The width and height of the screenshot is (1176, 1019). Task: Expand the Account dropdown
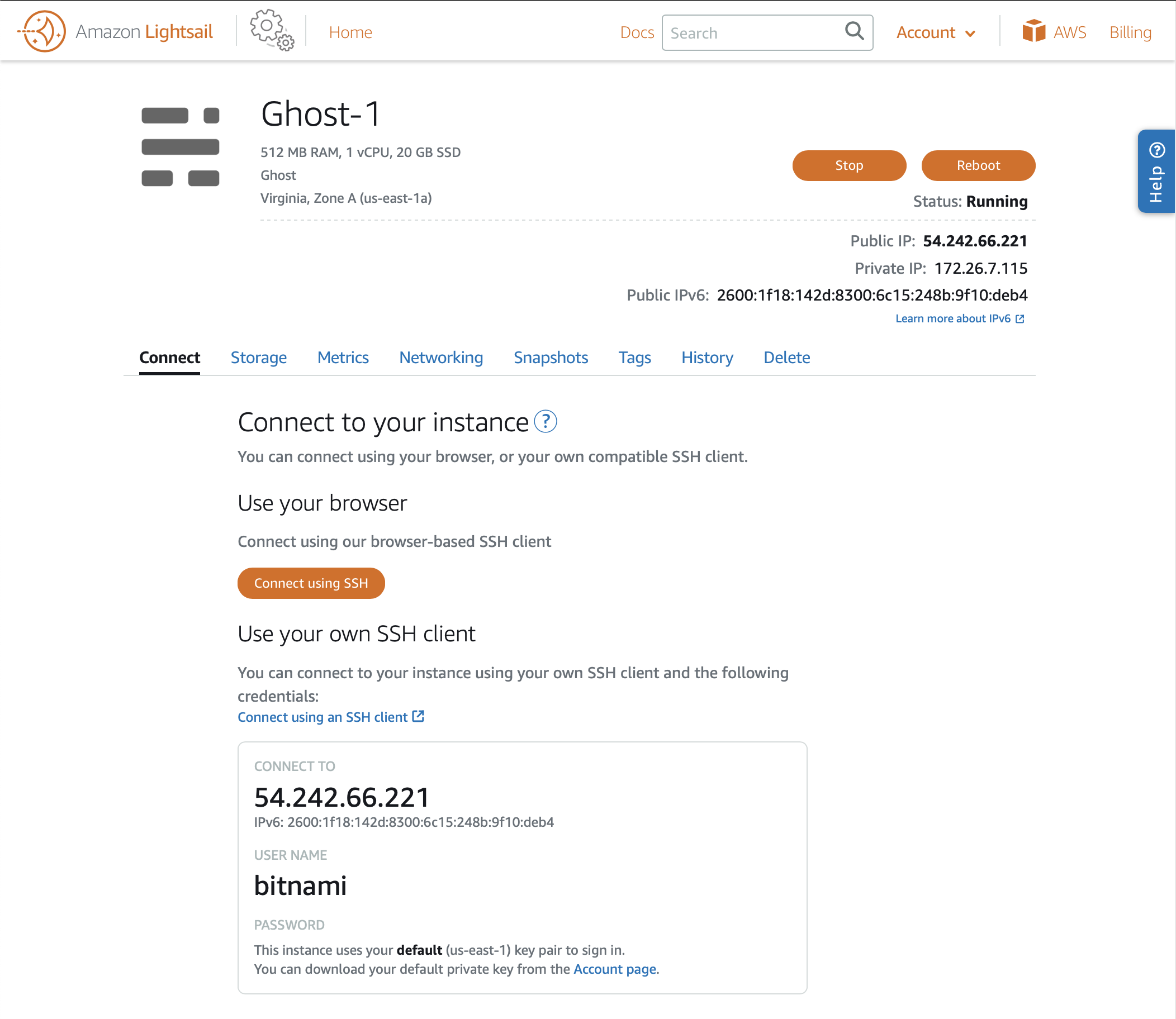935,32
